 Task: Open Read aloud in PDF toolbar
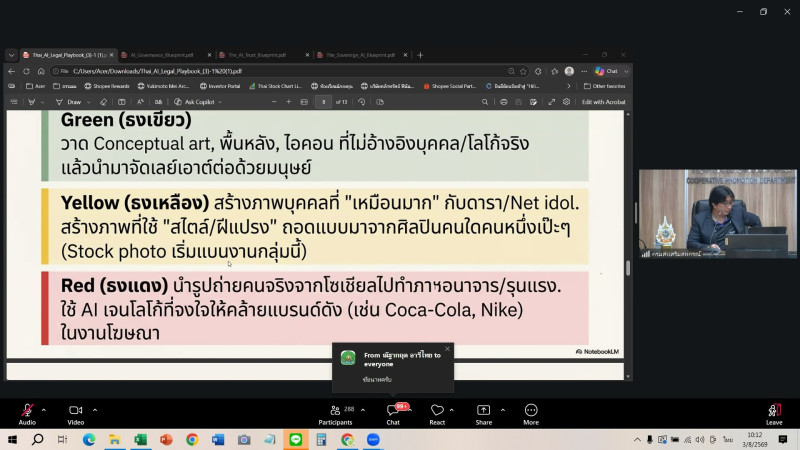click(140, 102)
